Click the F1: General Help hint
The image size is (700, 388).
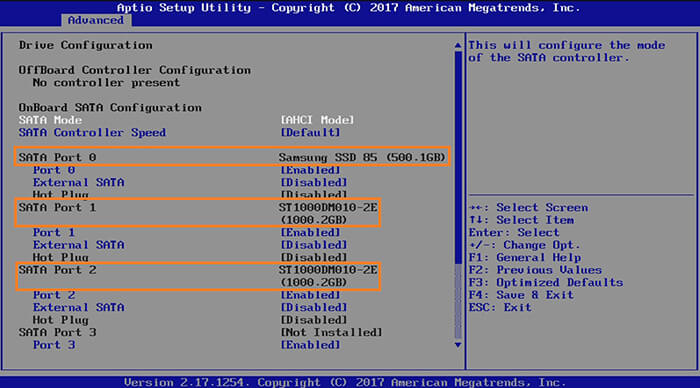[525, 258]
